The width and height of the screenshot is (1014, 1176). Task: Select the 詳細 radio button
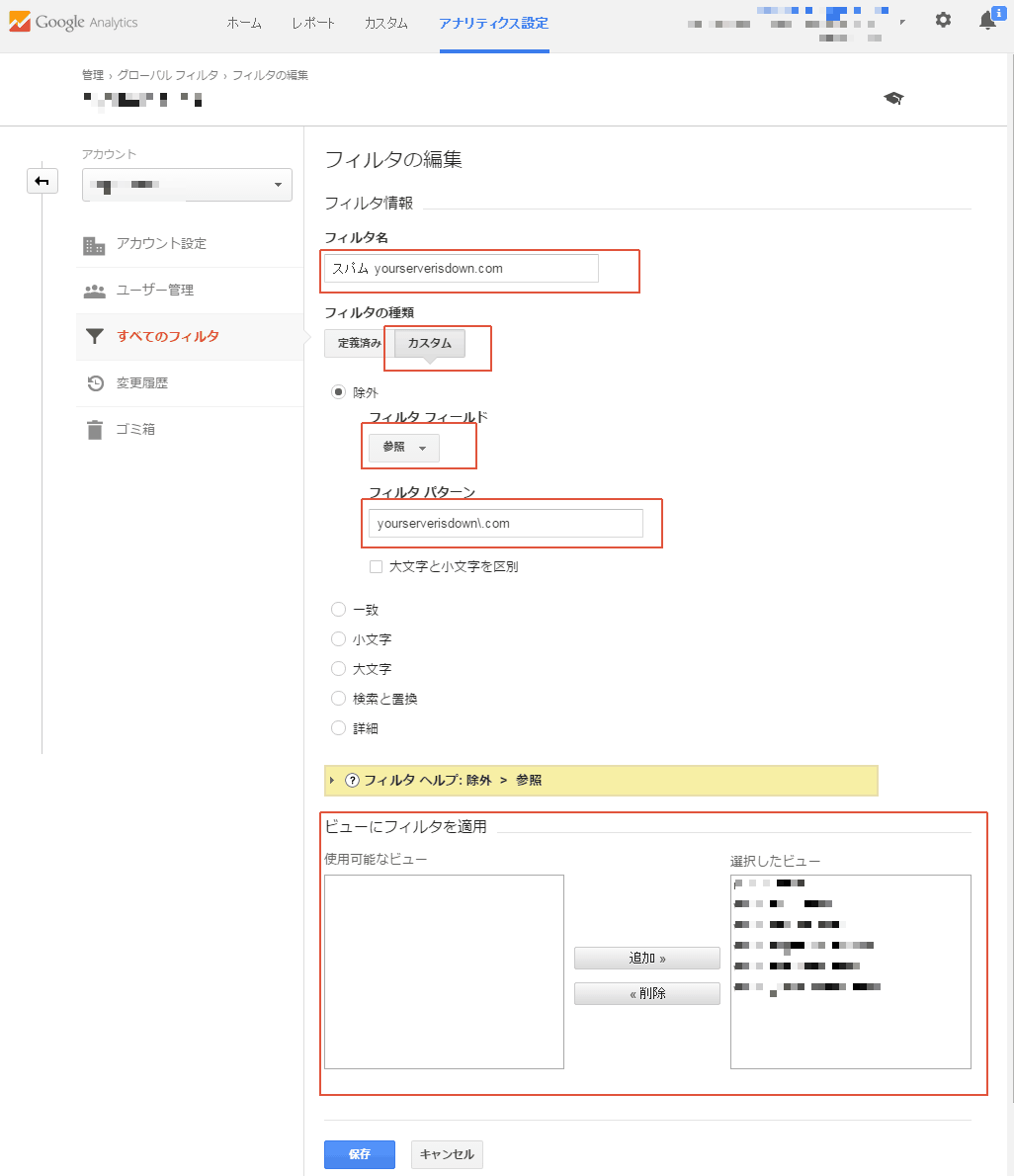coord(338,727)
